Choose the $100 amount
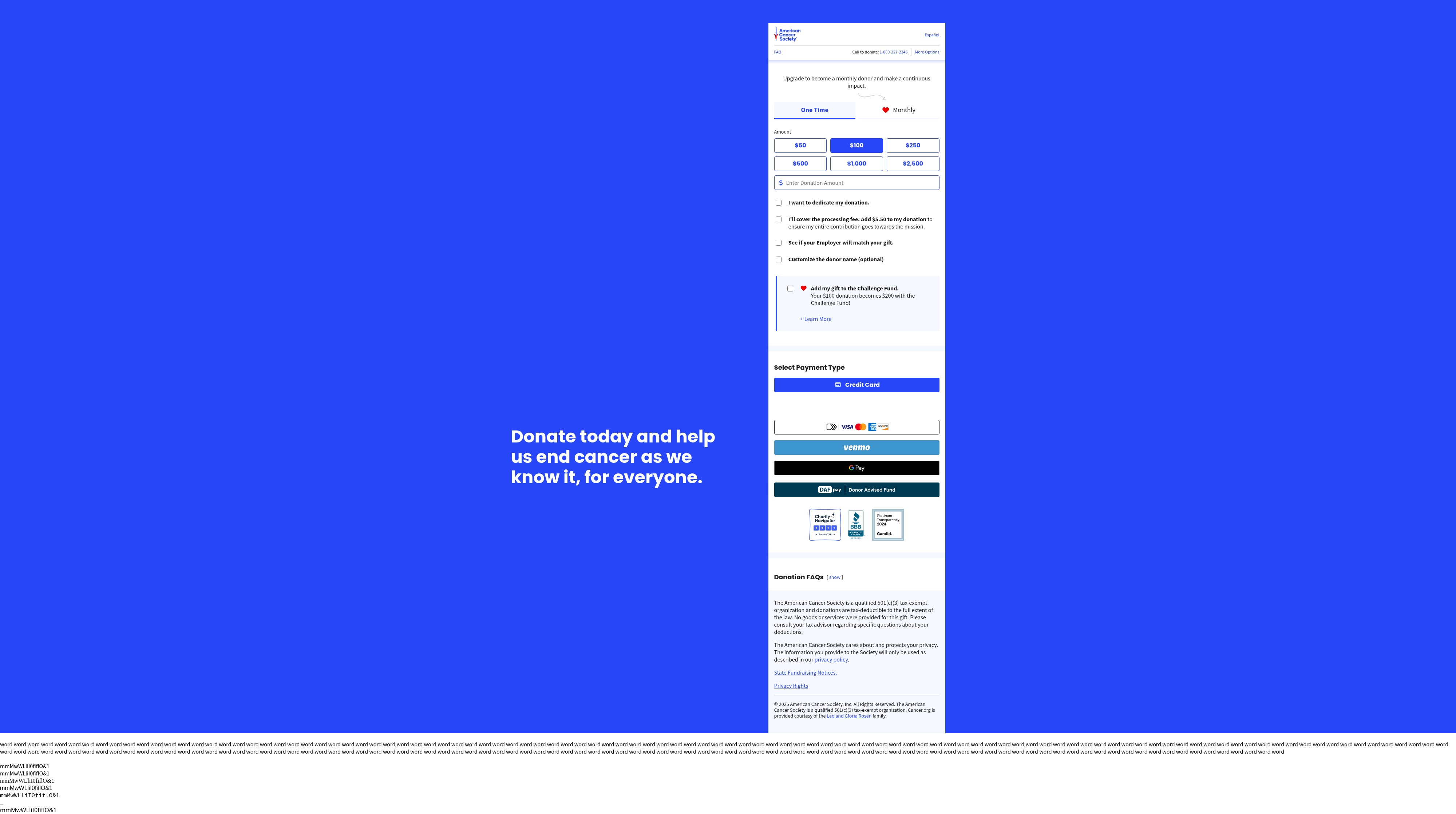 coord(856,145)
